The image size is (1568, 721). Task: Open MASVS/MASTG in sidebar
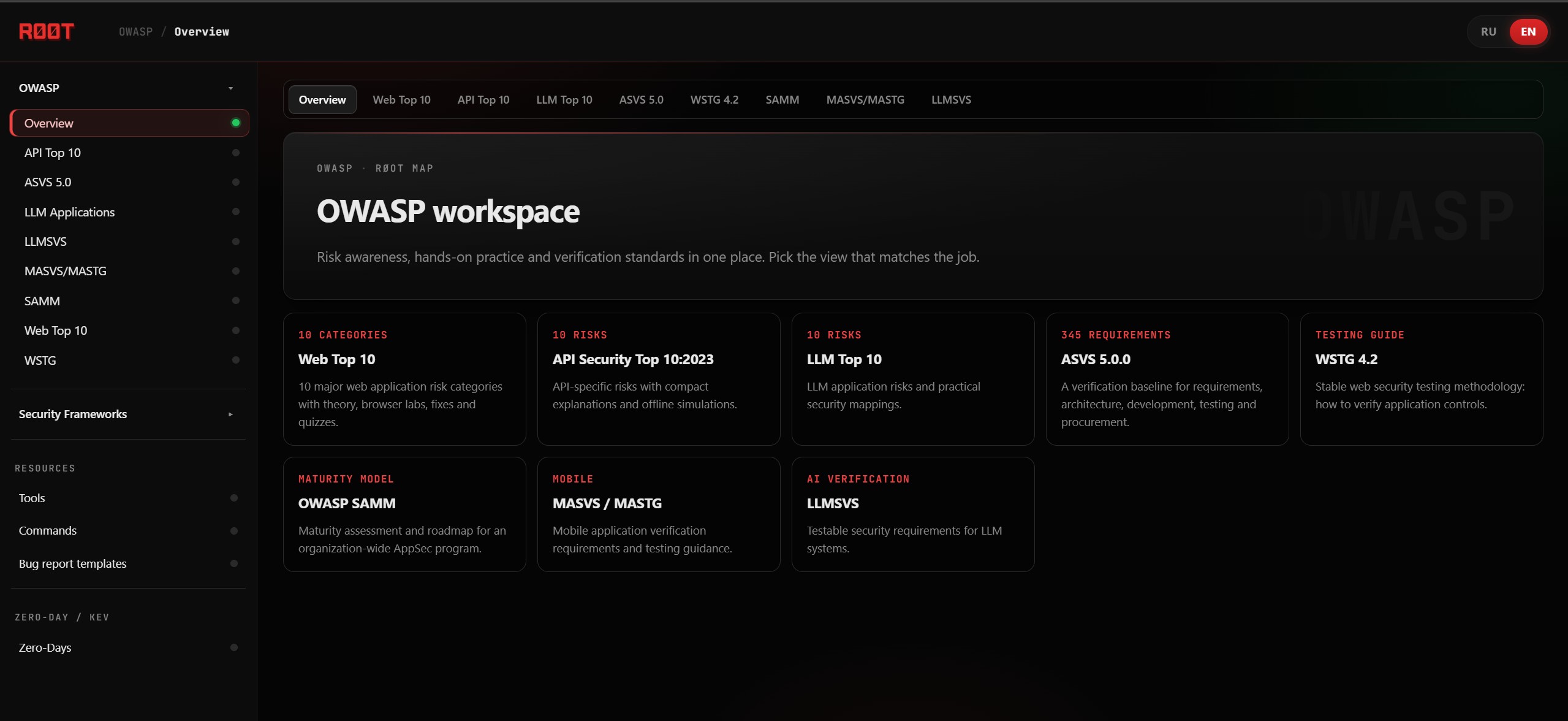pos(129,271)
